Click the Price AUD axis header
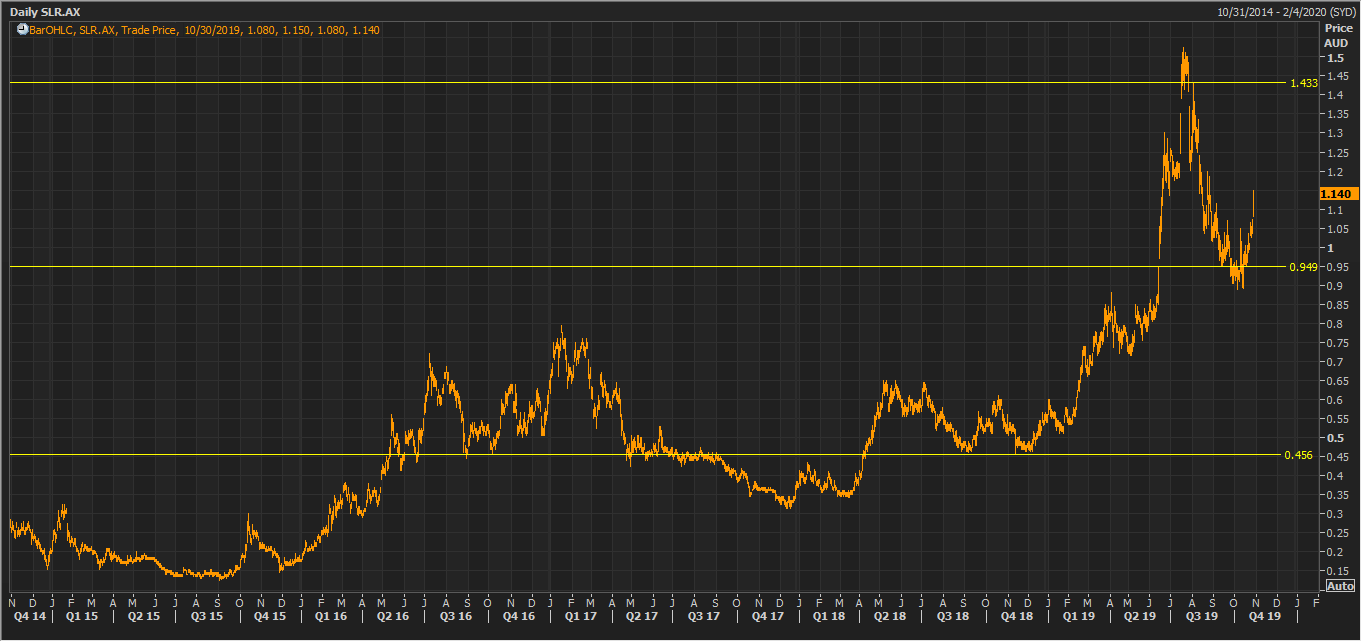The width and height of the screenshot is (1362, 642). coord(1336,36)
